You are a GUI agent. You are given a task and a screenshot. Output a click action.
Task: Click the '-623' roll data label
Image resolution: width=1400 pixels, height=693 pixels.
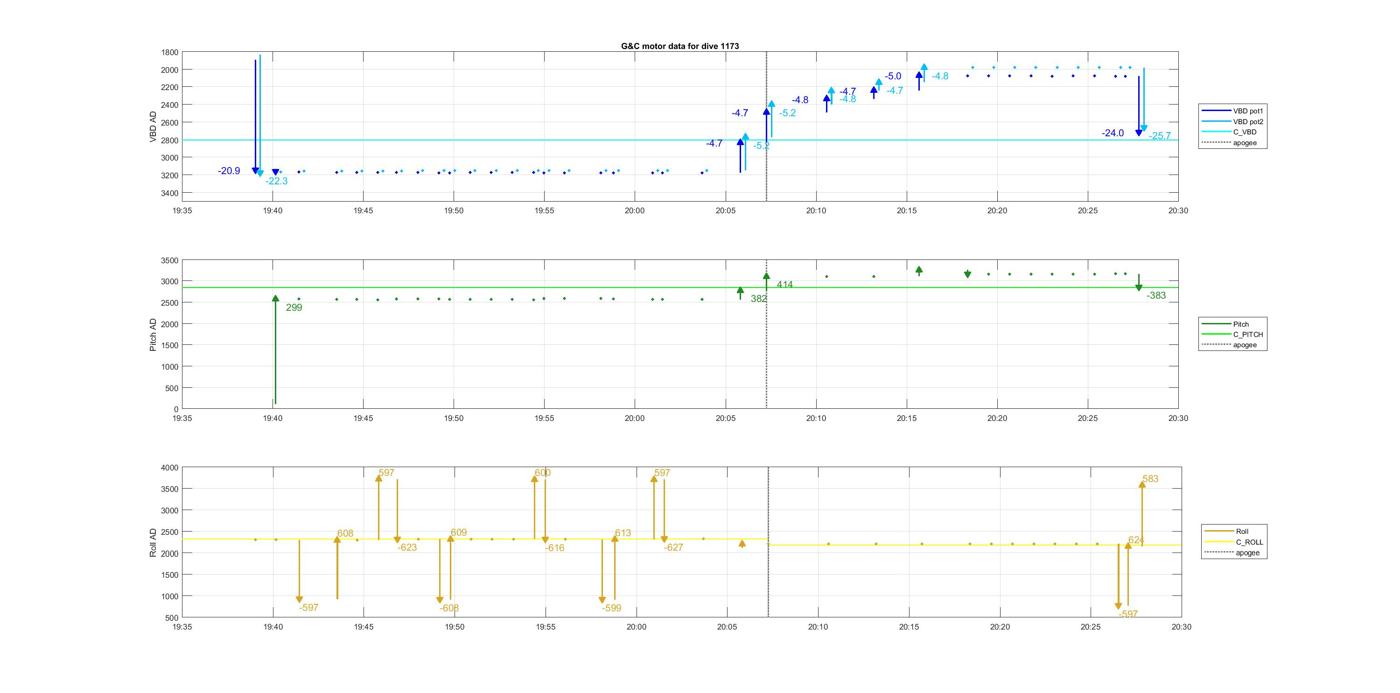click(407, 548)
